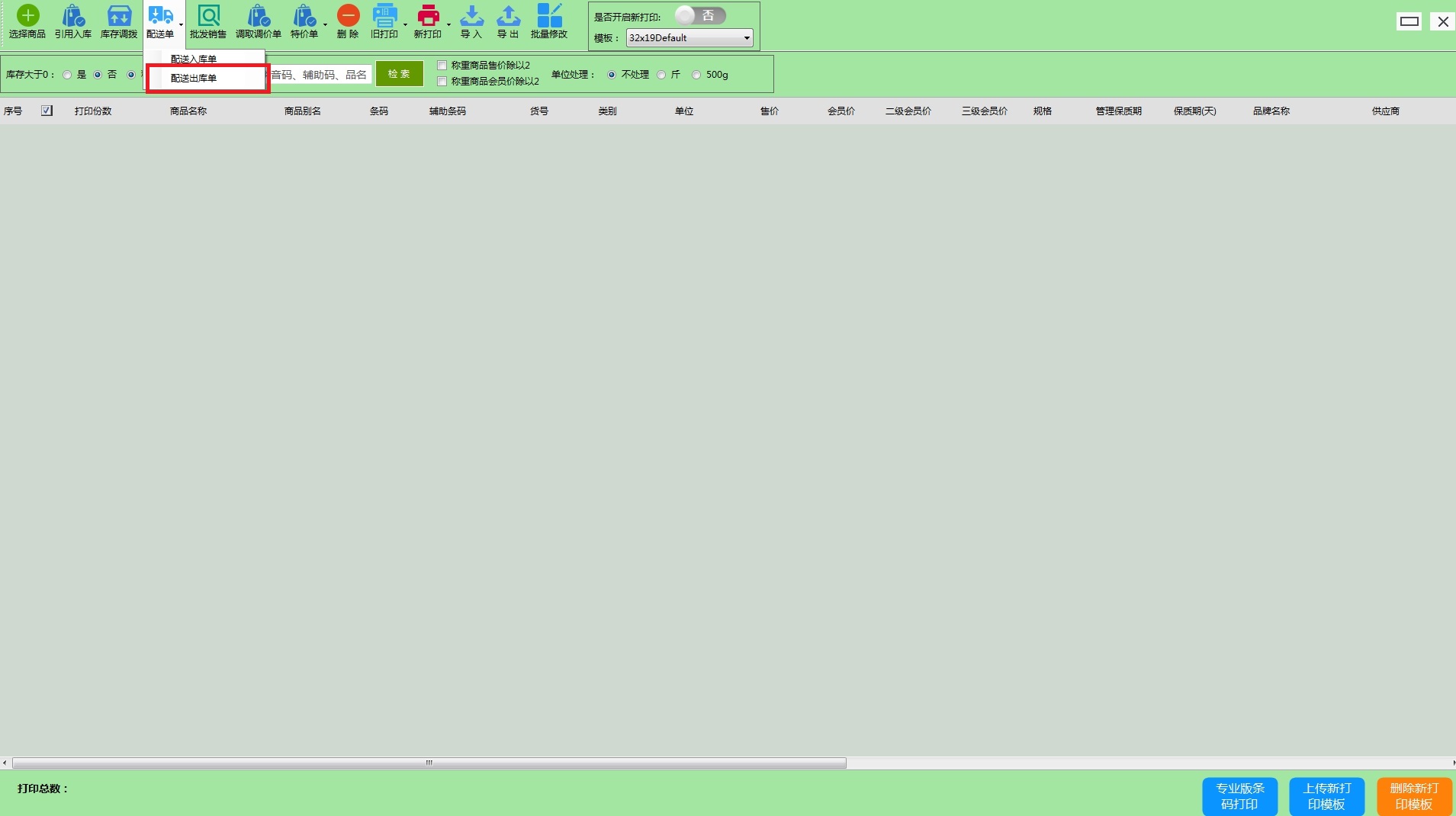1456x816 pixels.
Task: Click the horizontal scrollbar thumb
Action: pos(429,763)
